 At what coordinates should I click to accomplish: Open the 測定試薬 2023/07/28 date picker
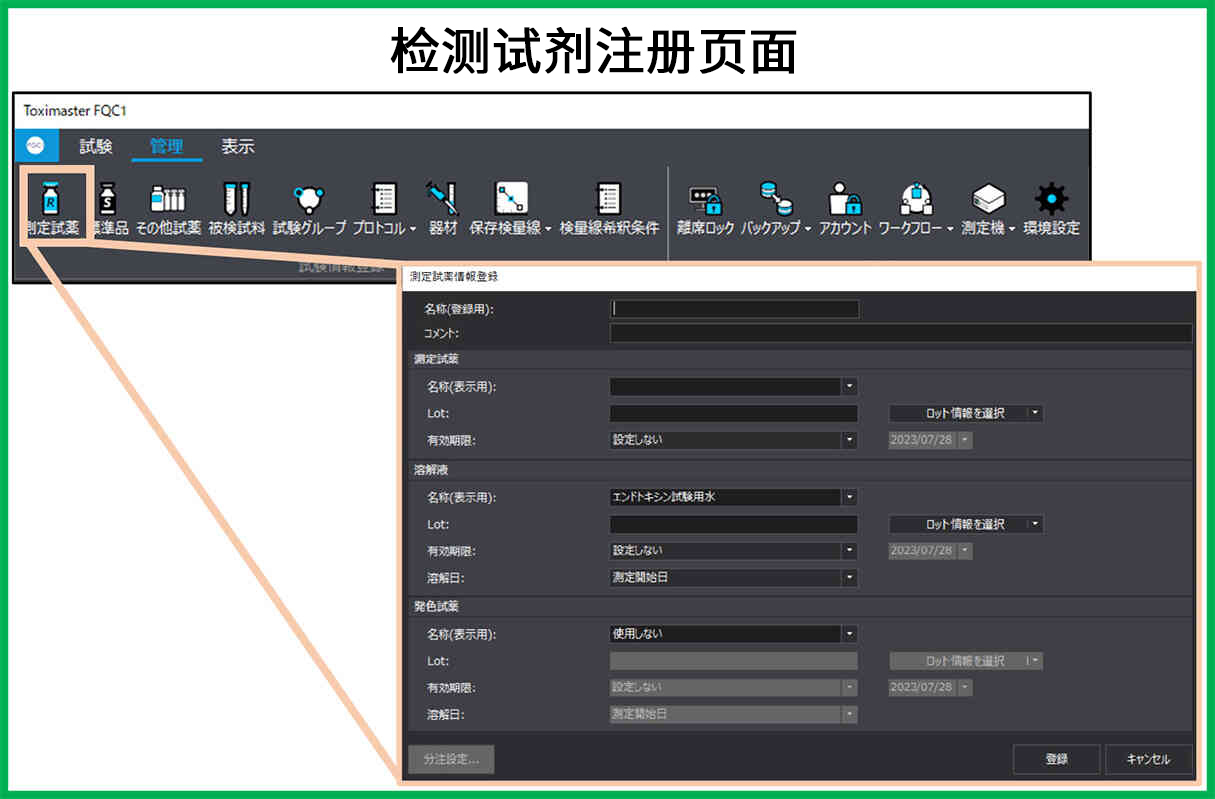[930, 439]
